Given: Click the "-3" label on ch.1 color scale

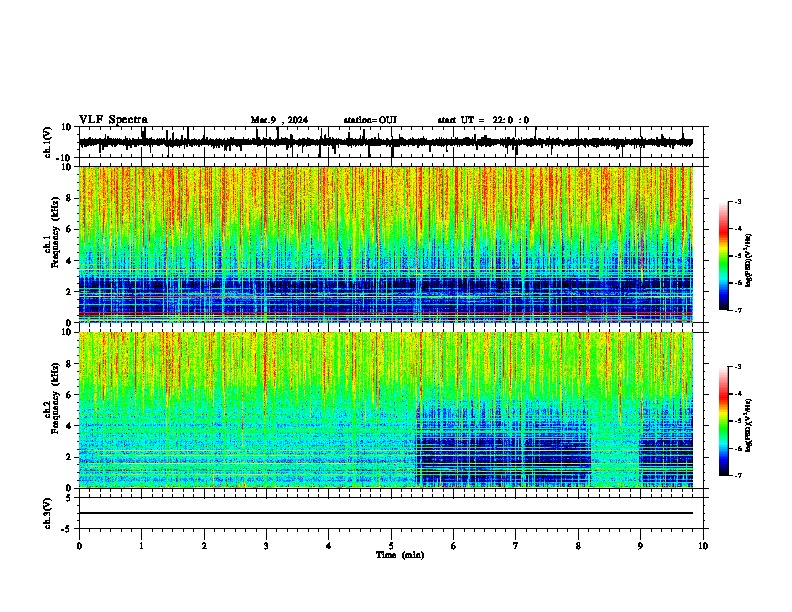Looking at the screenshot, I should tap(737, 201).
